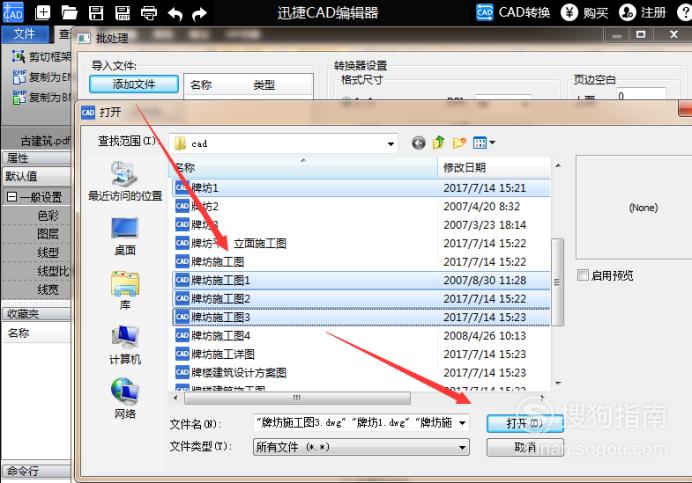692x483 pixels.
Task: Select file 牌坊施工详图
Action: [361, 354]
